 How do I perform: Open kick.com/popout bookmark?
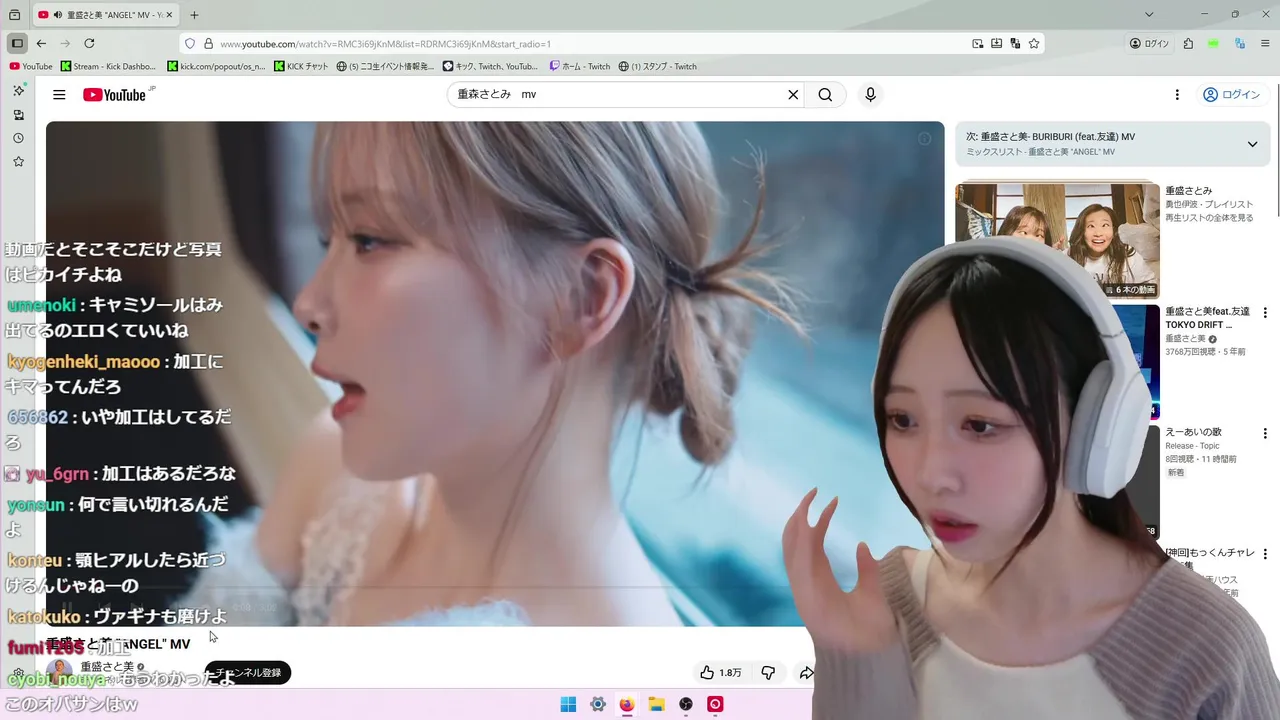217,66
